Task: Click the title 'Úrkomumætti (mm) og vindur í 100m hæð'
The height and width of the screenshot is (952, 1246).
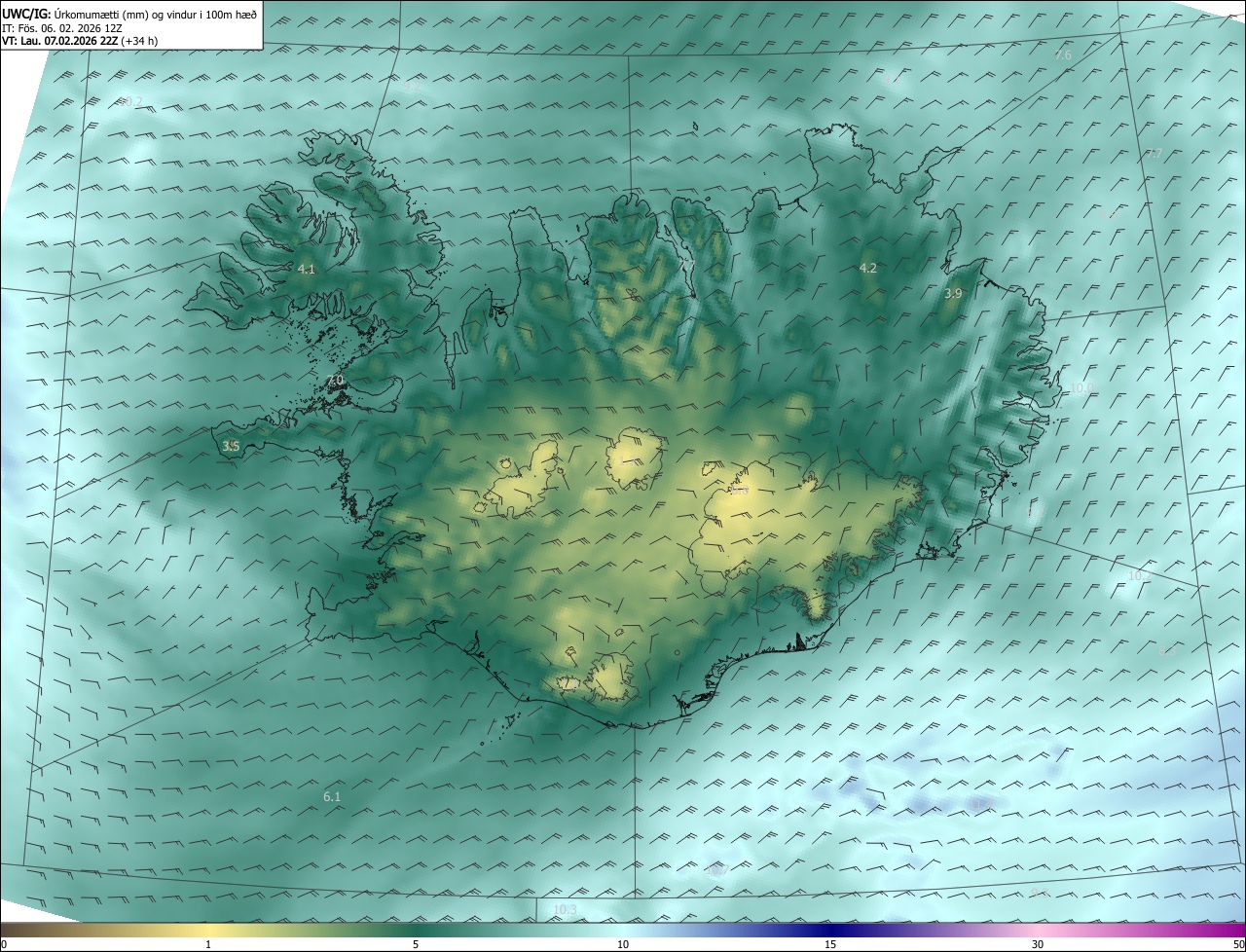Action: pyautogui.click(x=155, y=14)
